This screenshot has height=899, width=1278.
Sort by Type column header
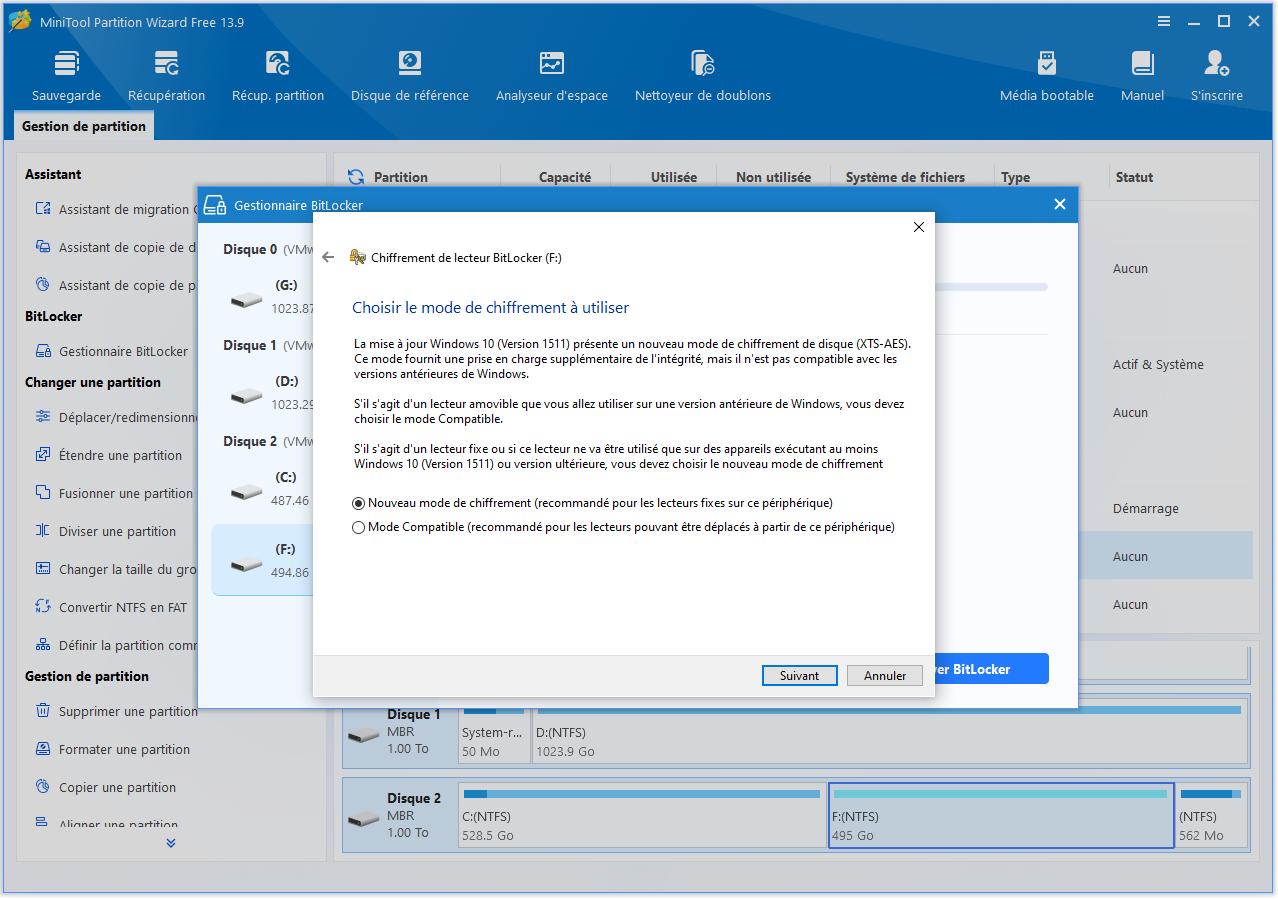(1015, 177)
